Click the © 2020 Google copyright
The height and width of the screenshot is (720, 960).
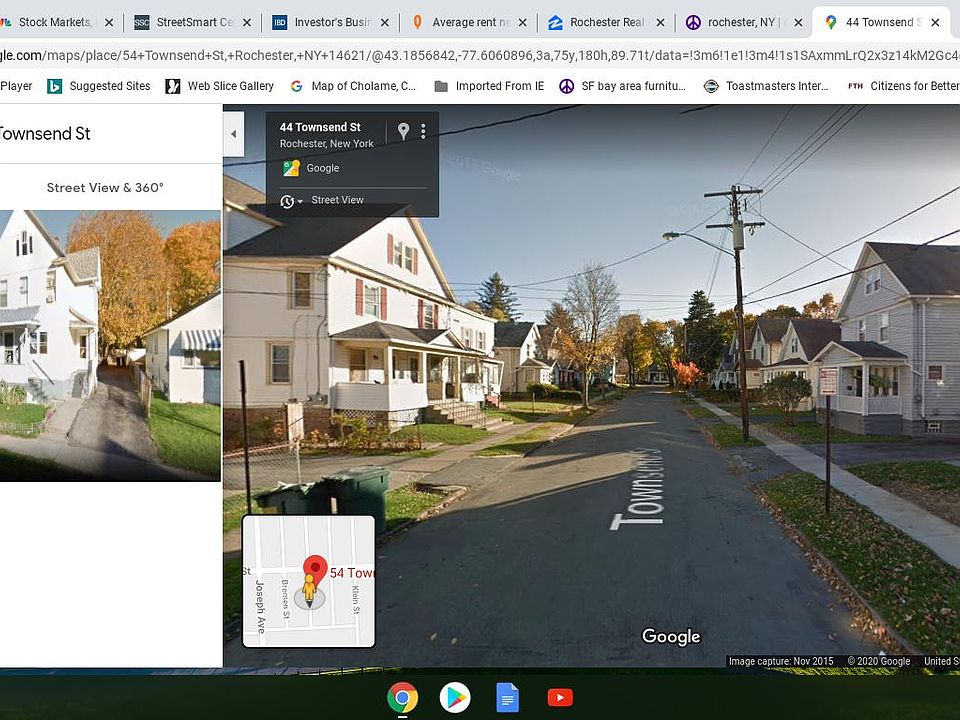pyautogui.click(x=879, y=661)
